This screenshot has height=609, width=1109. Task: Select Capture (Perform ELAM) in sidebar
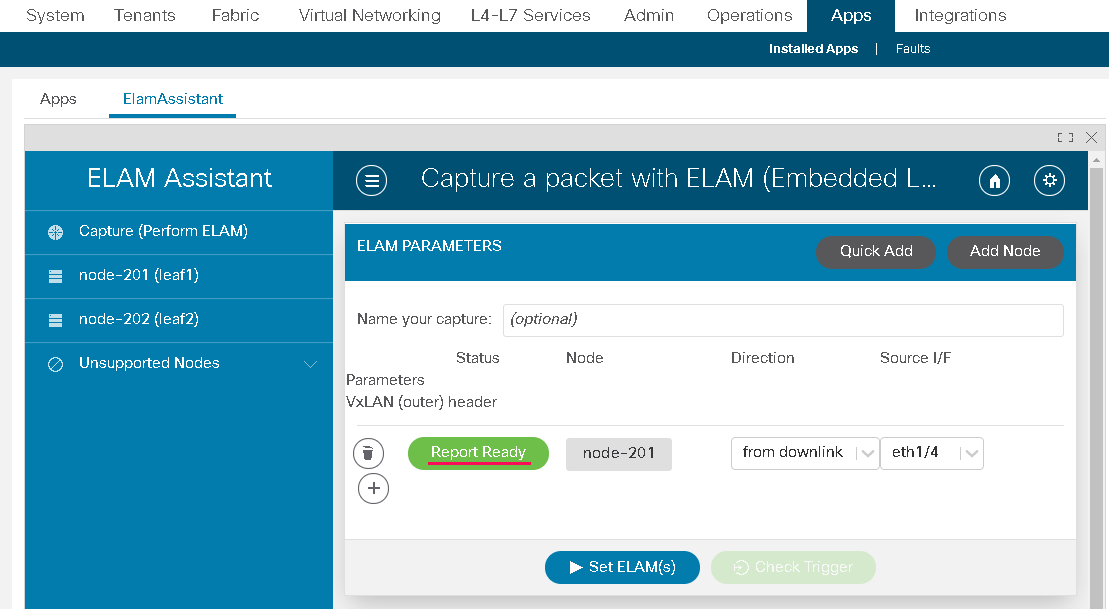pos(179,232)
